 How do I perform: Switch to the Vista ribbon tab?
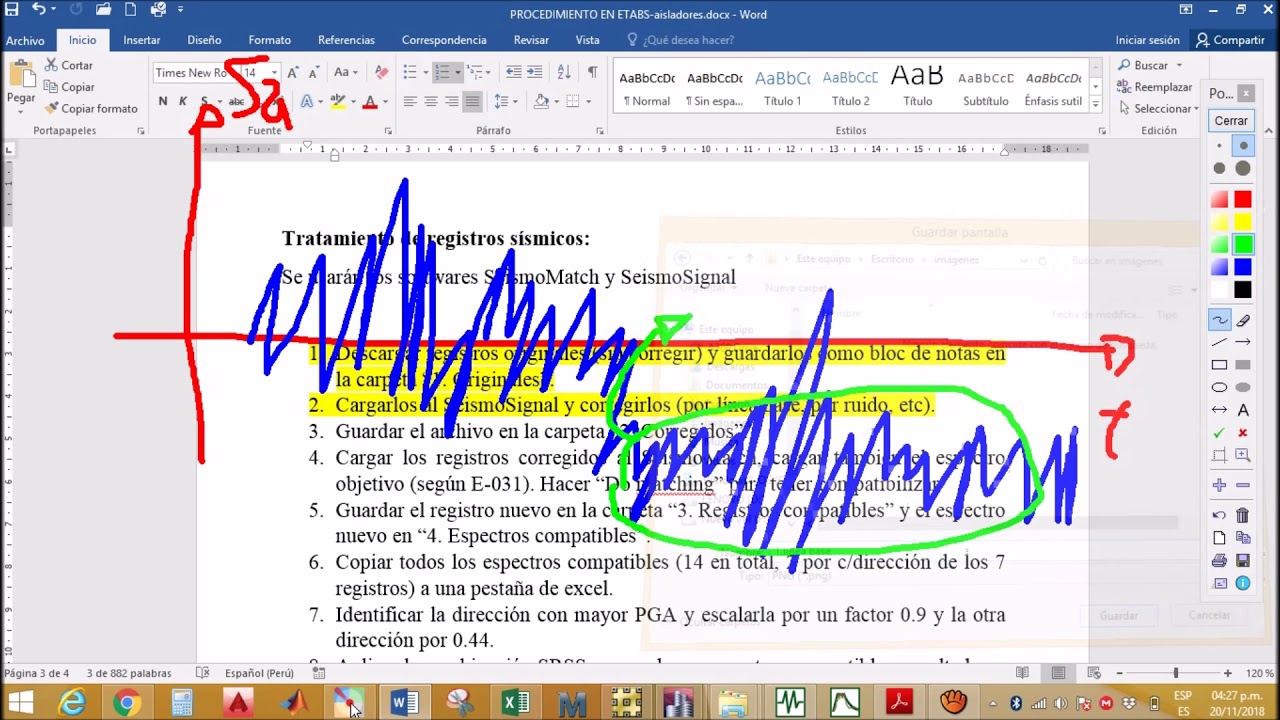click(x=588, y=40)
